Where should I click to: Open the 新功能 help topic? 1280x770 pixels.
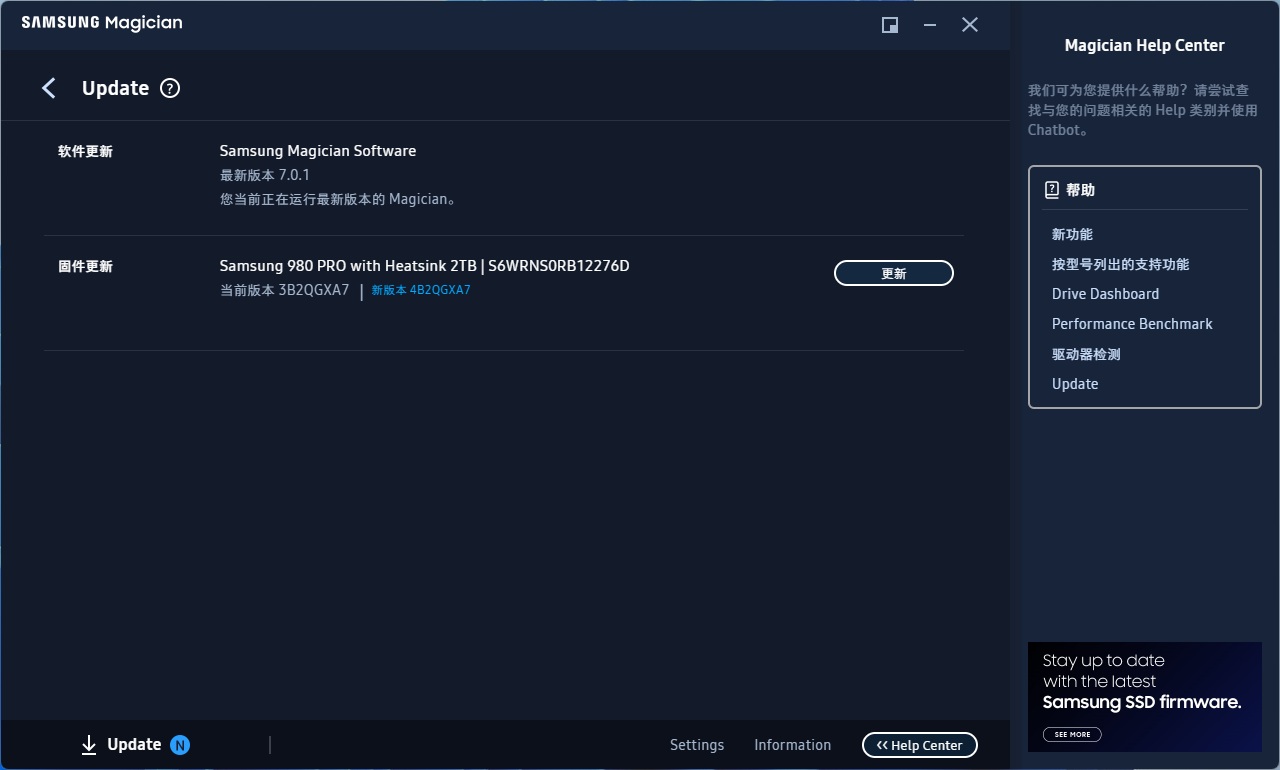(x=1072, y=234)
